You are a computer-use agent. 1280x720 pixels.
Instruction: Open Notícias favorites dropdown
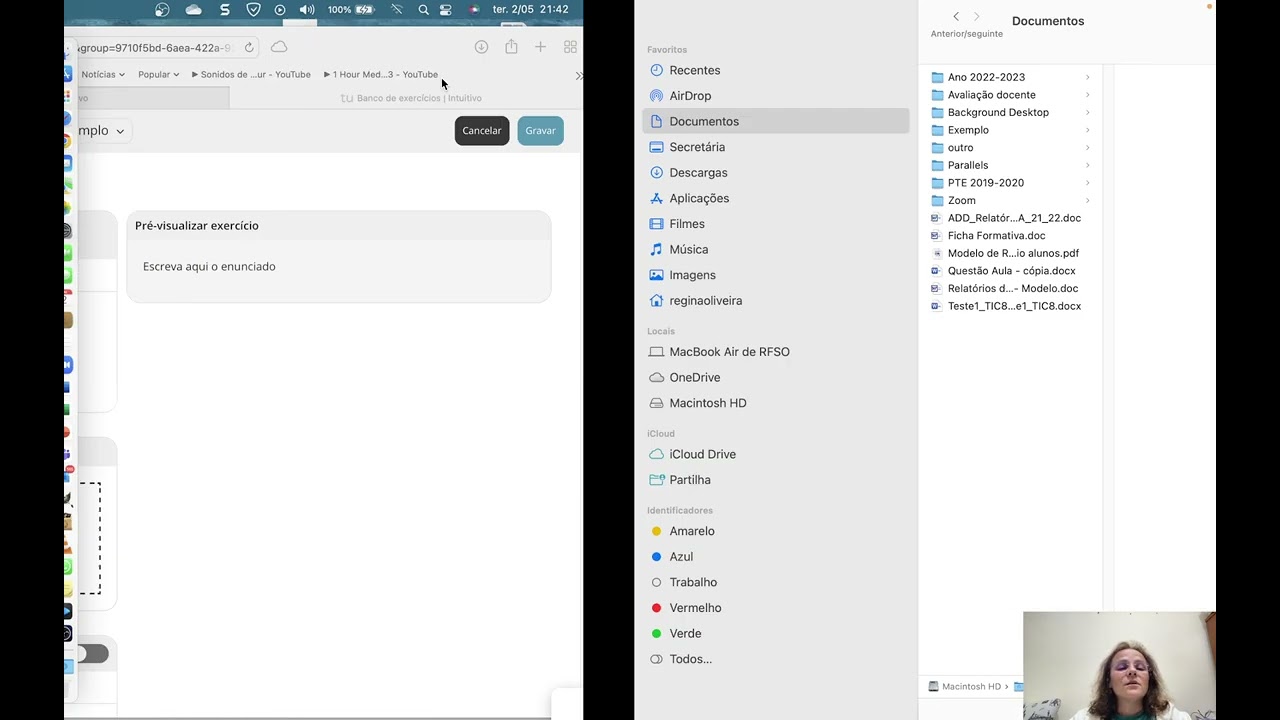click(103, 74)
